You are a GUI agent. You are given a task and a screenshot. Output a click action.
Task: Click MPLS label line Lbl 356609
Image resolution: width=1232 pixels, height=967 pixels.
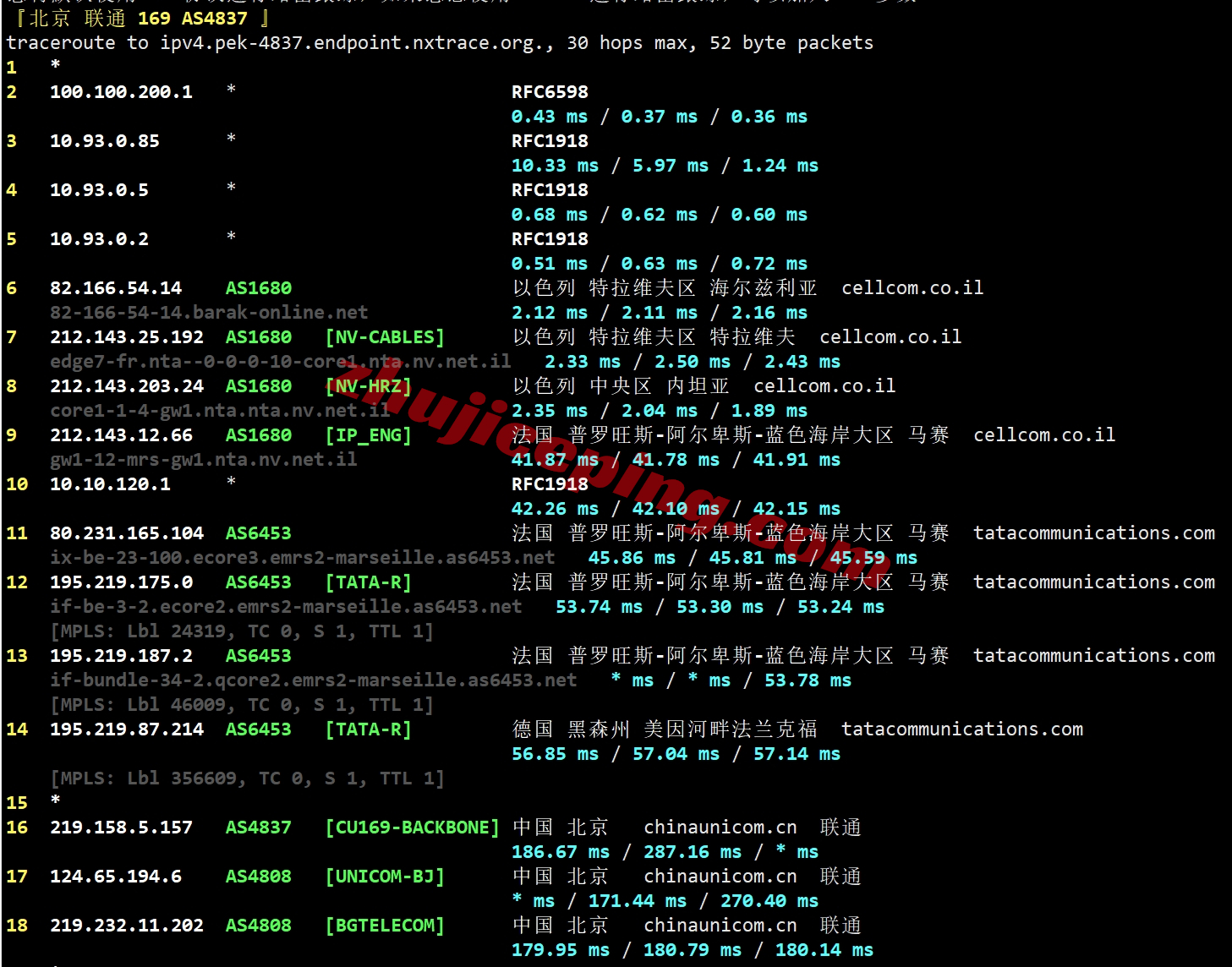[248, 779]
